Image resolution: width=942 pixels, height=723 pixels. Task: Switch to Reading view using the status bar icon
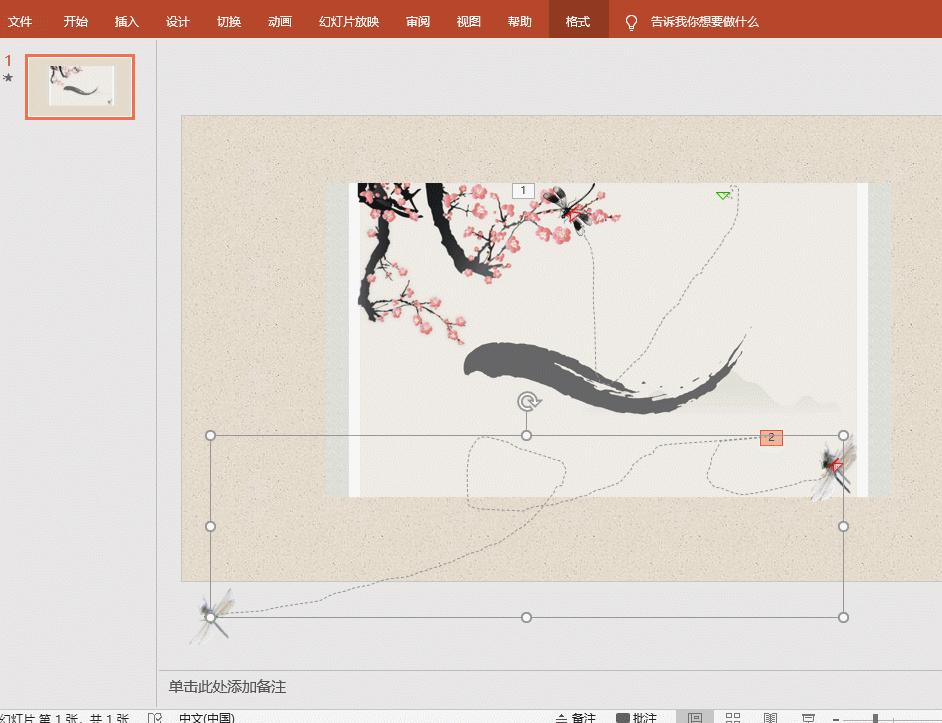(x=770, y=716)
